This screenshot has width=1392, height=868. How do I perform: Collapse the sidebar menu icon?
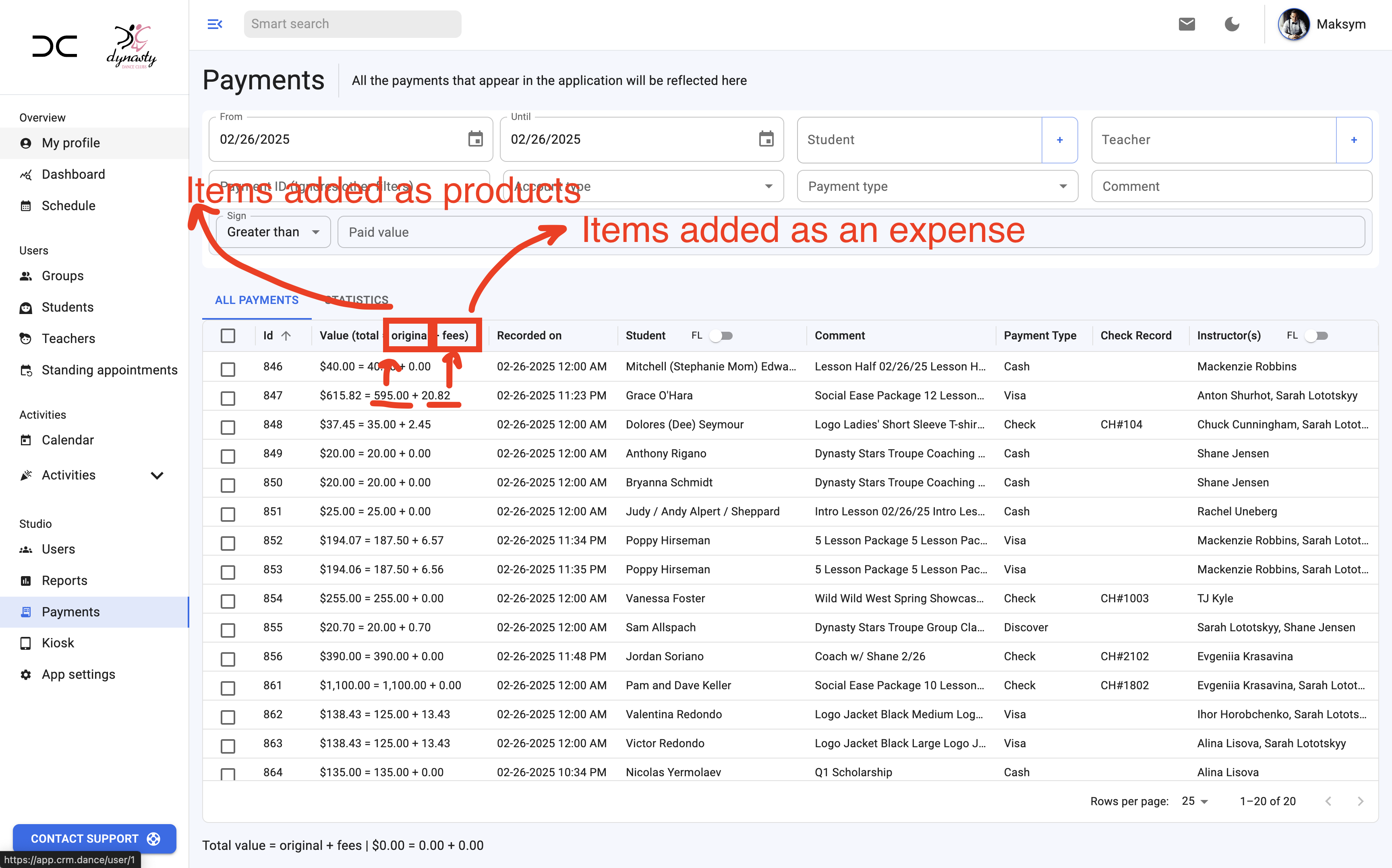coord(215,24)
